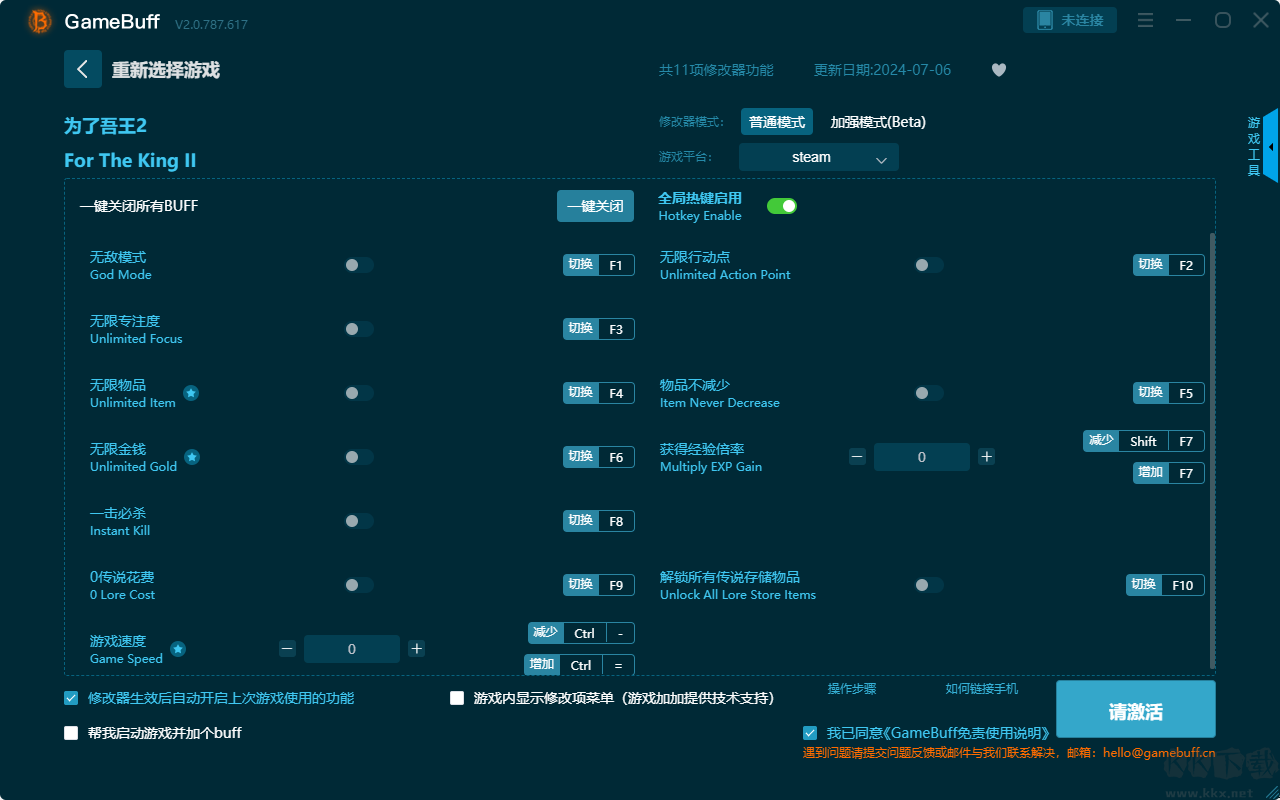Screen dimensions: 1280x800
Task: Click the 共11项修改器功能 text
Action: [716, 70]
